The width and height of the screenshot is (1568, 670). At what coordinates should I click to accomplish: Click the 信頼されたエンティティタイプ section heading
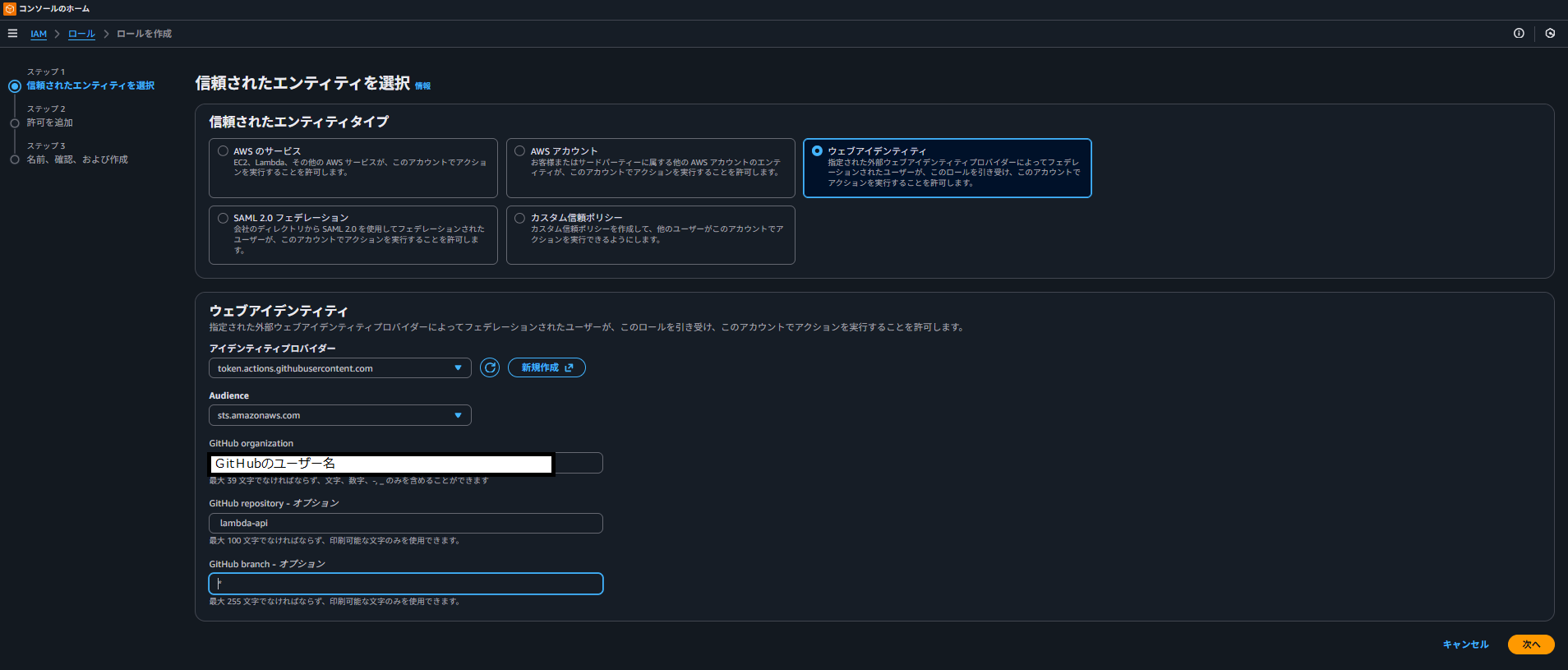(x=299, y=122)
